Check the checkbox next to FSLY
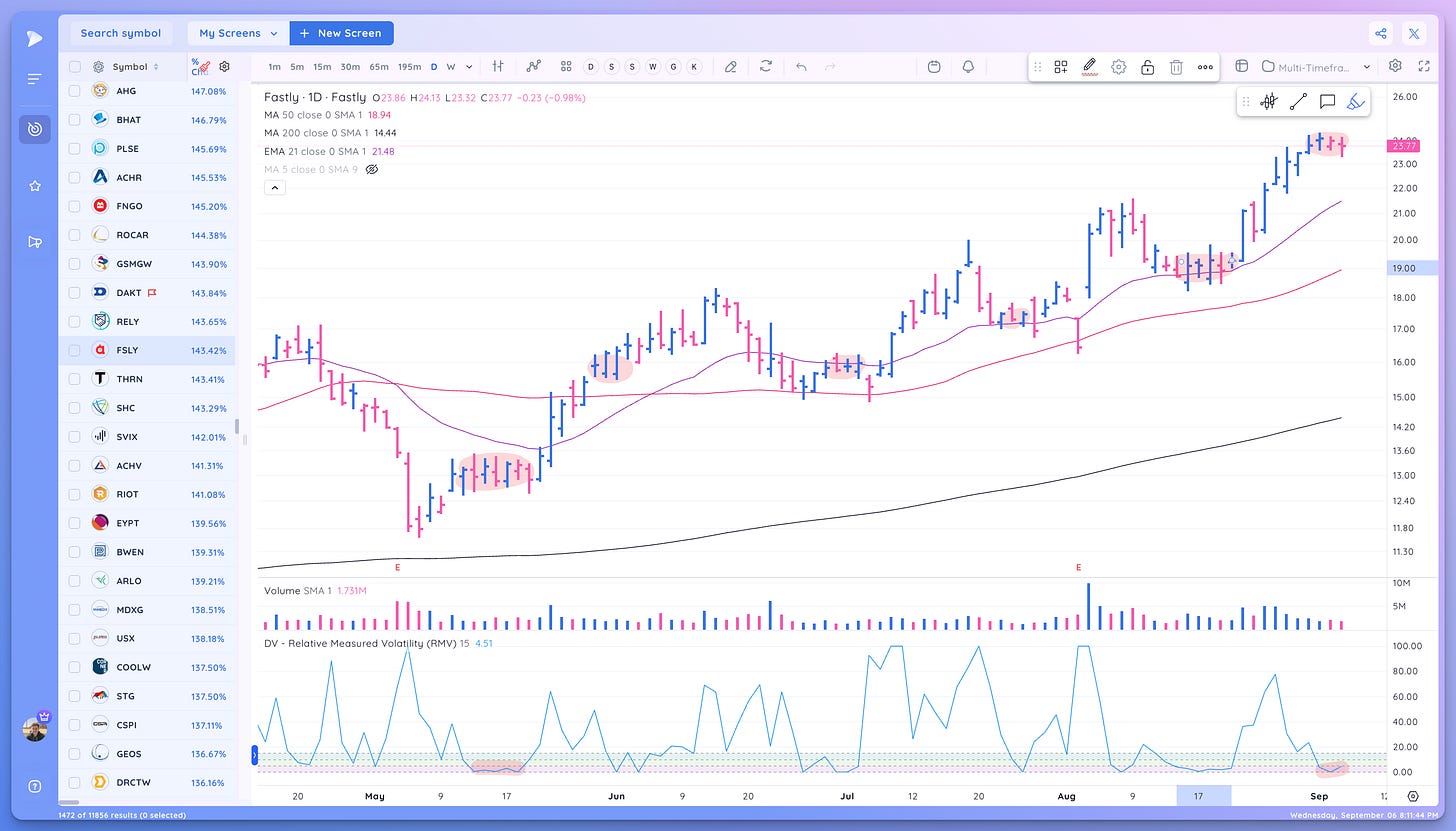The width and height of the screenshot is (1456, 831). click(x=73, y=350)
